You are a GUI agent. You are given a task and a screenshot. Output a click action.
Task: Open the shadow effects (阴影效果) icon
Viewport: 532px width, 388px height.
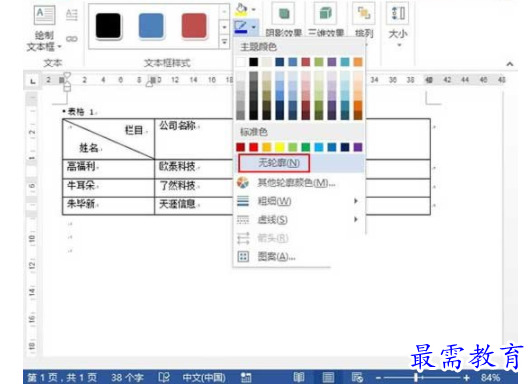[283, 14]
